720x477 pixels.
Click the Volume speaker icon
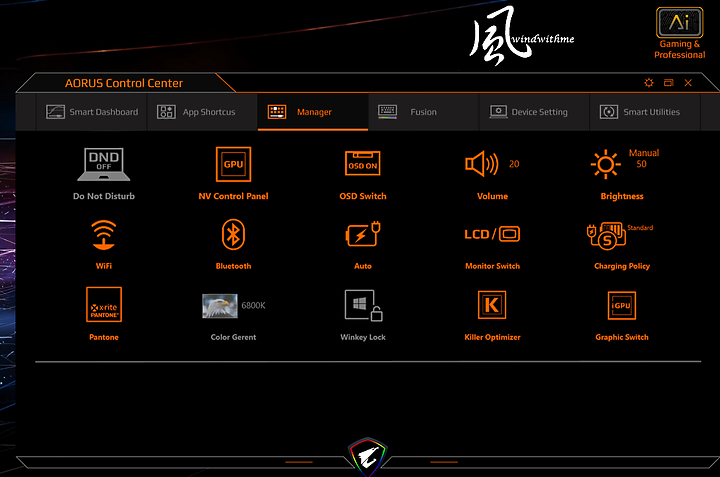click(482, 163)
